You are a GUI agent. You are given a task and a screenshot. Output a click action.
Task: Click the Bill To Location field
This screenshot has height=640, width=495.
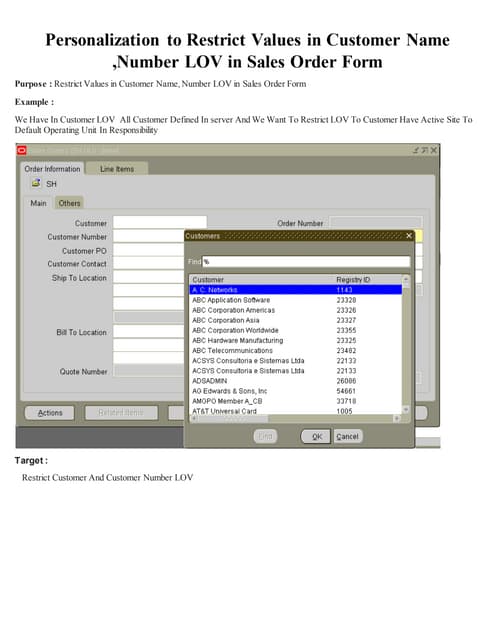149,332
